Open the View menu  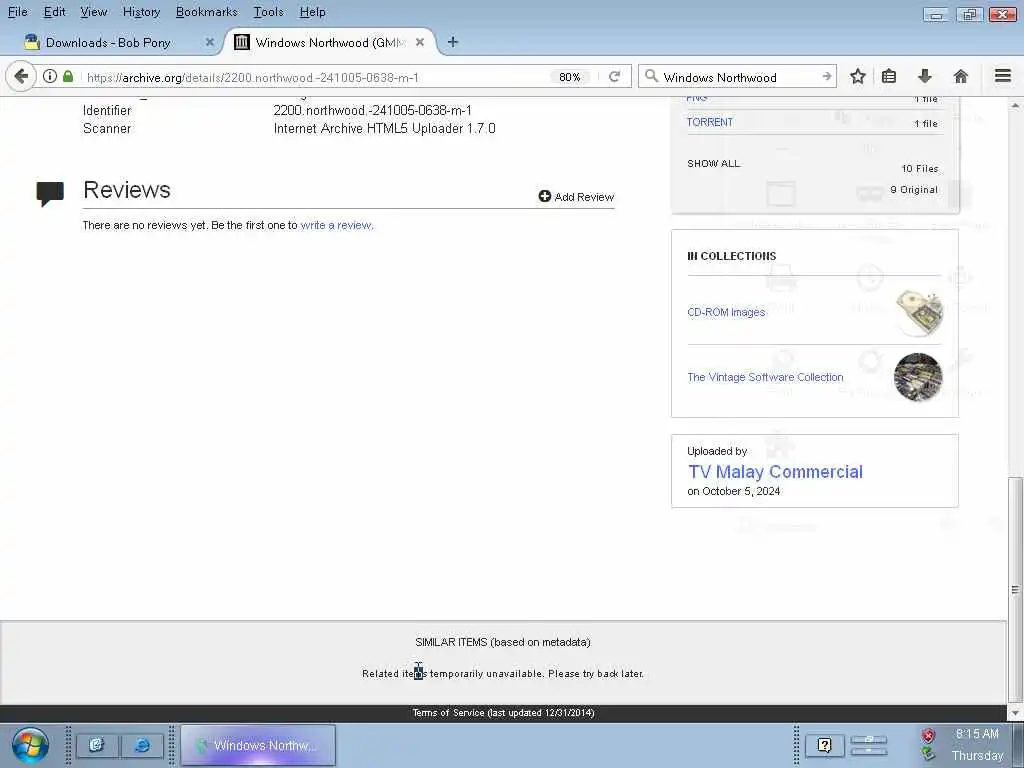[x=93, y=12]
